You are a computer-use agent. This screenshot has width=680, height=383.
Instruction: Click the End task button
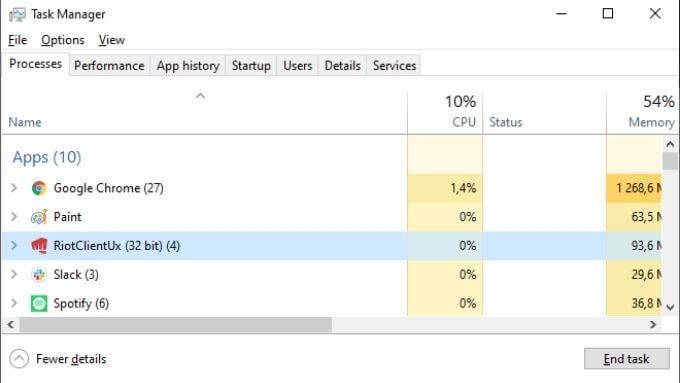pos(627,359)
